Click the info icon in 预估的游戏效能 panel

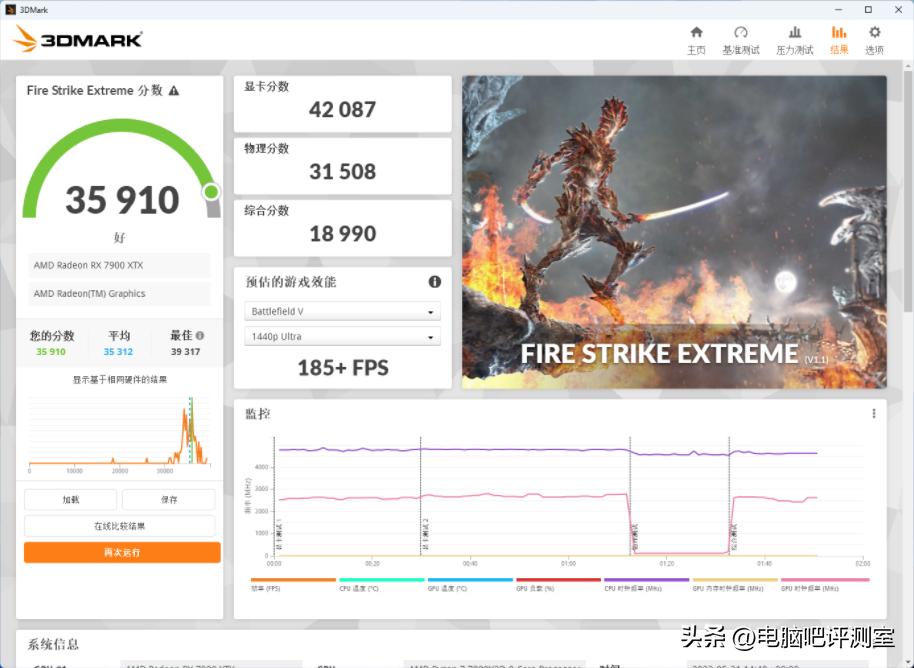[435, 282]
